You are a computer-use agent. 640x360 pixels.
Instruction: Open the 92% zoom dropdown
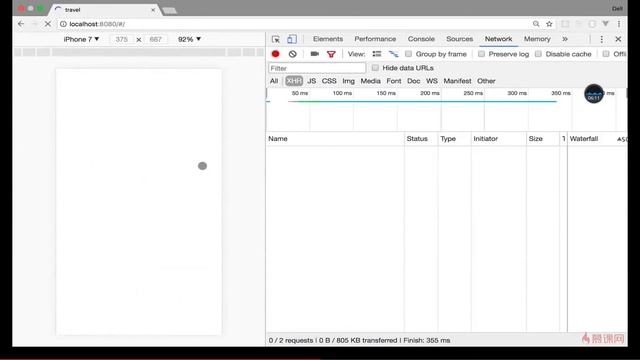coord(189,39)
